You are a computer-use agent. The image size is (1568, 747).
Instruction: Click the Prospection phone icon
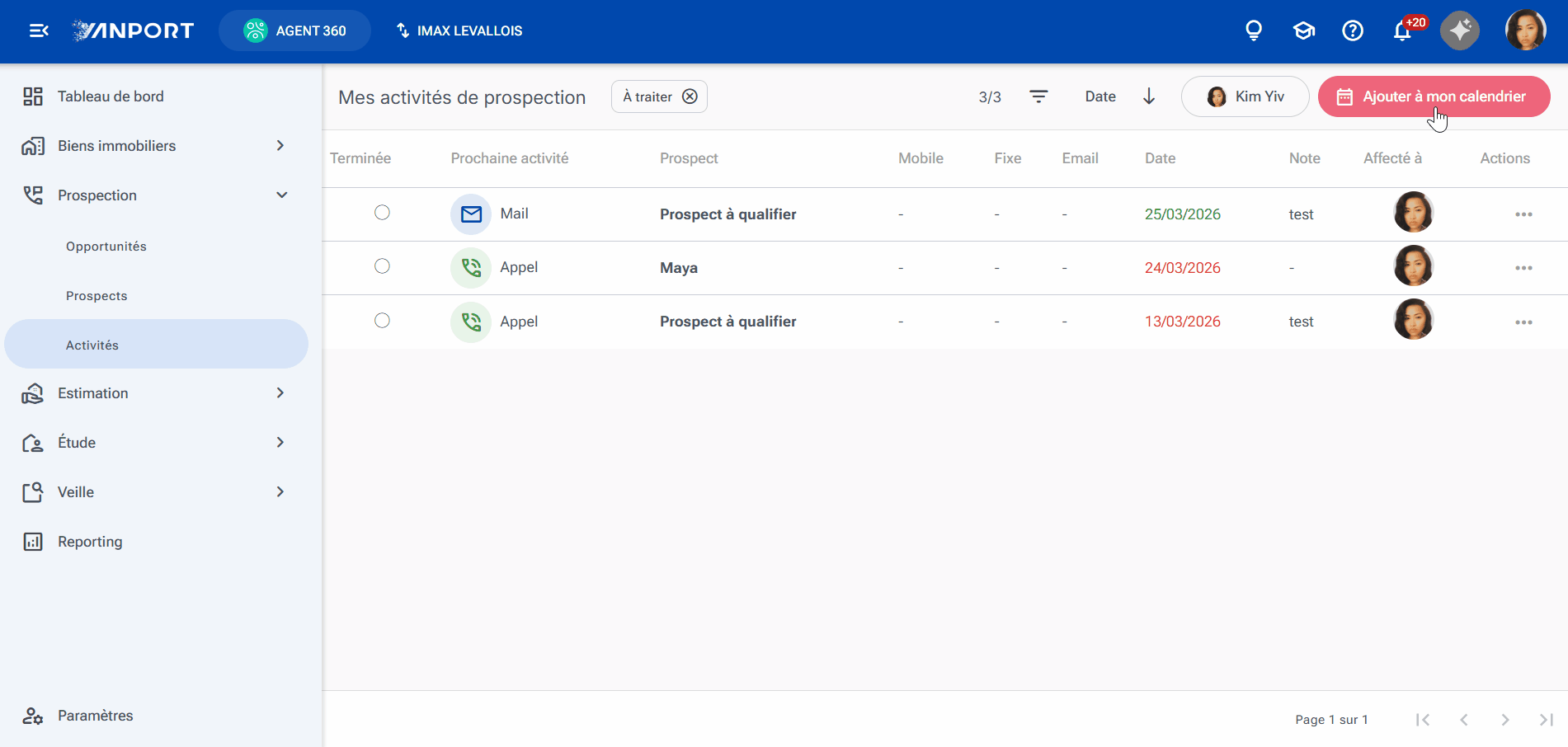tap(33, 195)
